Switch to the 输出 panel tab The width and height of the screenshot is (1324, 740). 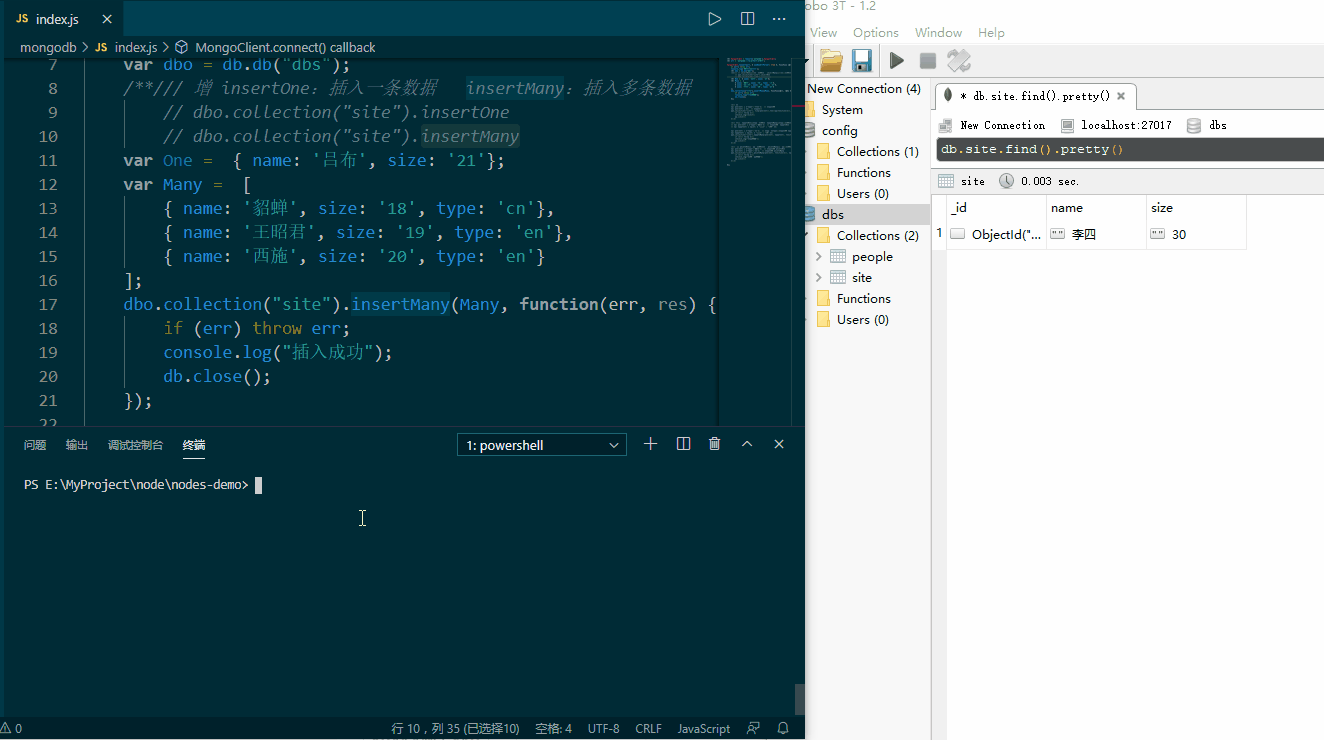point(76,445)
